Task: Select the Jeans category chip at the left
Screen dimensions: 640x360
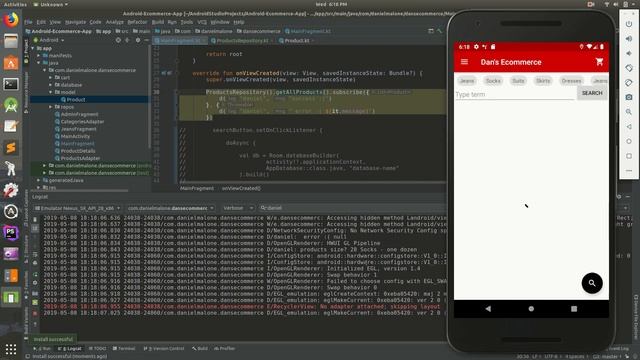Action: (x=467, y=81)
